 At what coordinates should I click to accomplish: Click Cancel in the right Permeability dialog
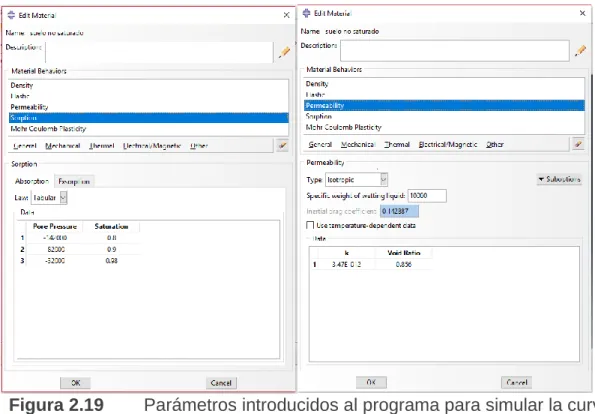tap(516, 382)
